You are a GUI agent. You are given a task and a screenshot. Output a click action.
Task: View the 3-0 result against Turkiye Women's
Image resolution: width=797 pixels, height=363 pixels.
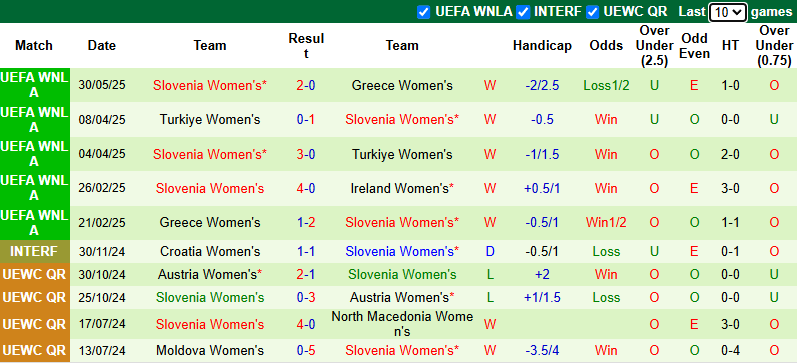(x=306, y=154)
